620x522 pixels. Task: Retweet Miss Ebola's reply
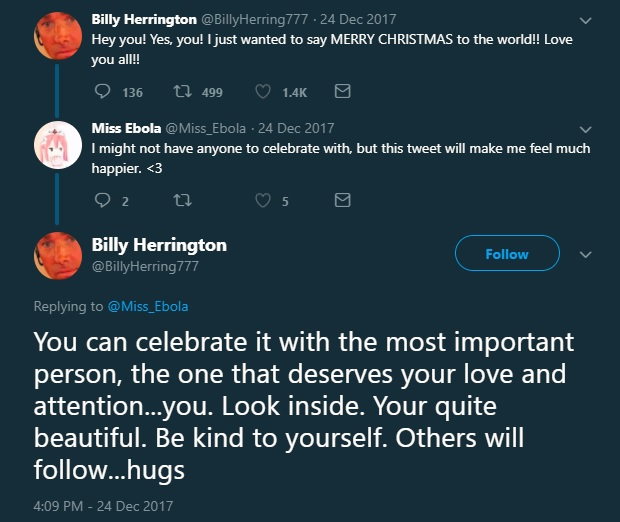click(183, 200)
